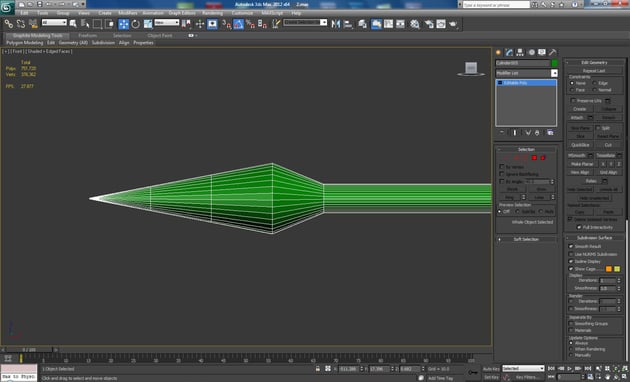This screenshot has width=630, height=382.
Task: Enable the By Vertex checkbox
Action: coord(501,166)
